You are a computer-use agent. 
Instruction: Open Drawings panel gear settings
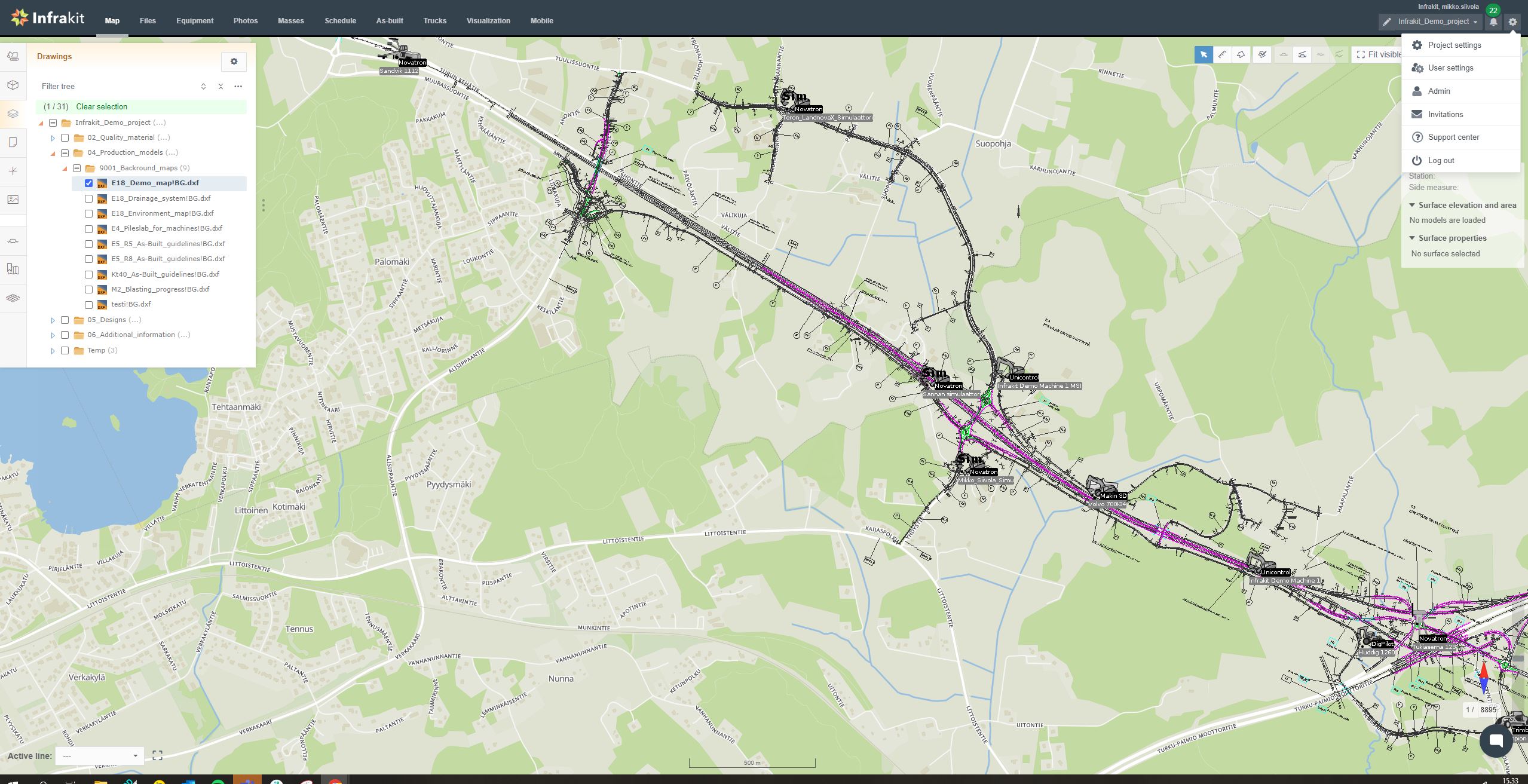(x=234, y=62)
